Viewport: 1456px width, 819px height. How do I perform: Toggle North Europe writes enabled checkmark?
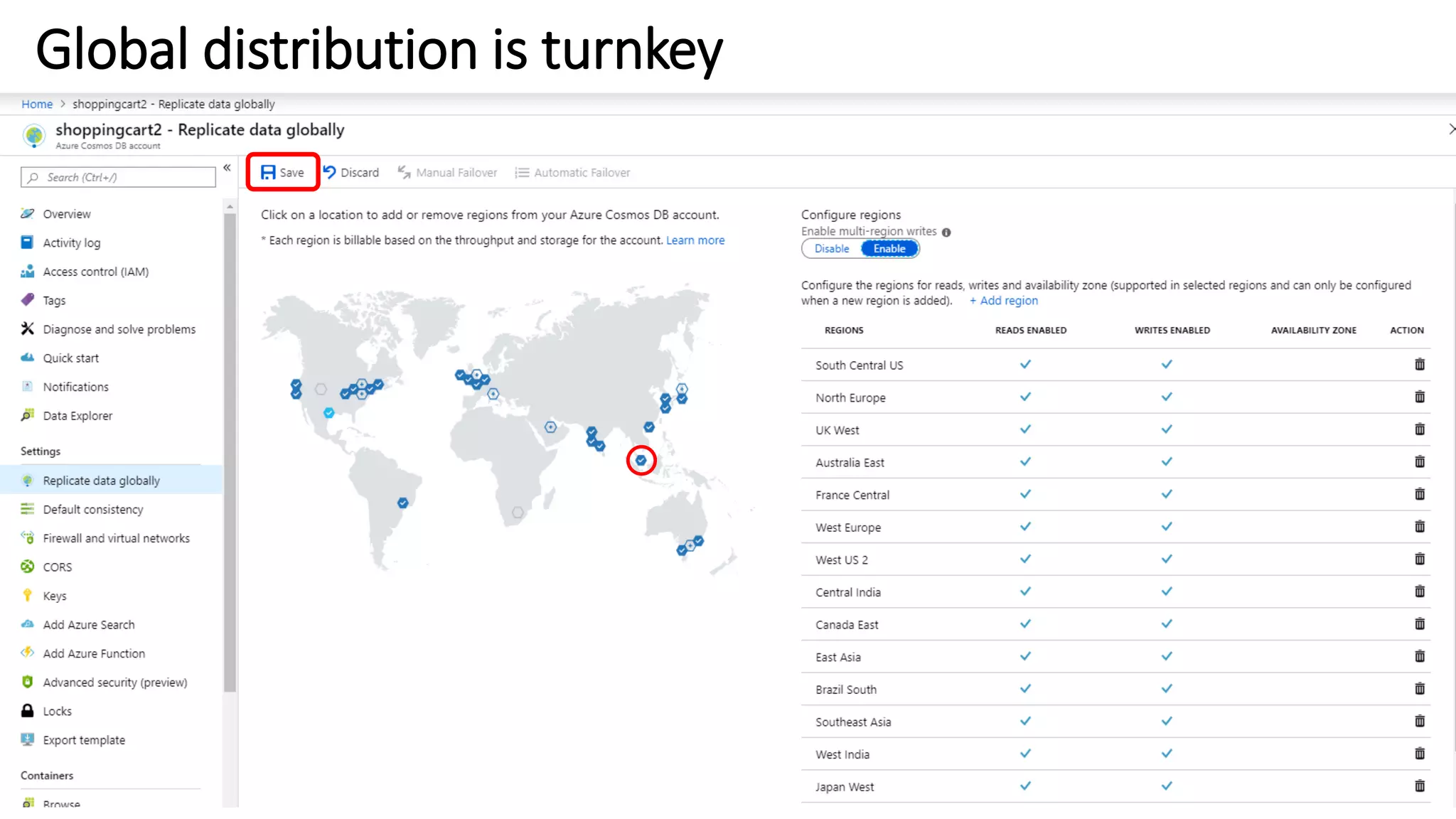point(1167,397)
